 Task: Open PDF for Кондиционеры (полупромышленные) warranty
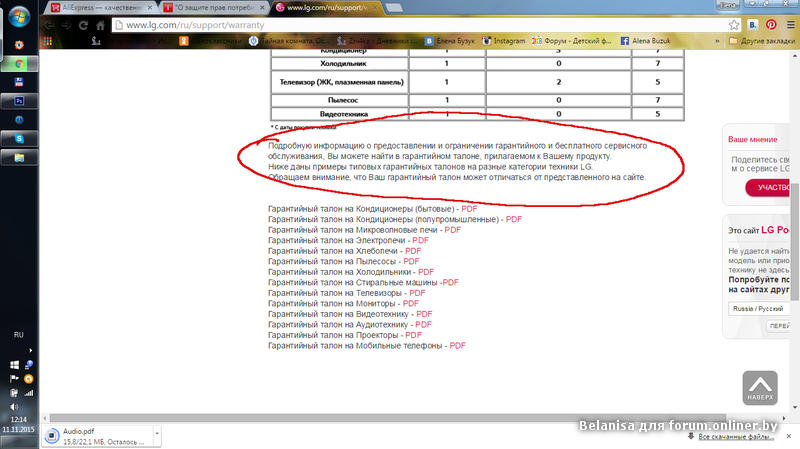514,219
